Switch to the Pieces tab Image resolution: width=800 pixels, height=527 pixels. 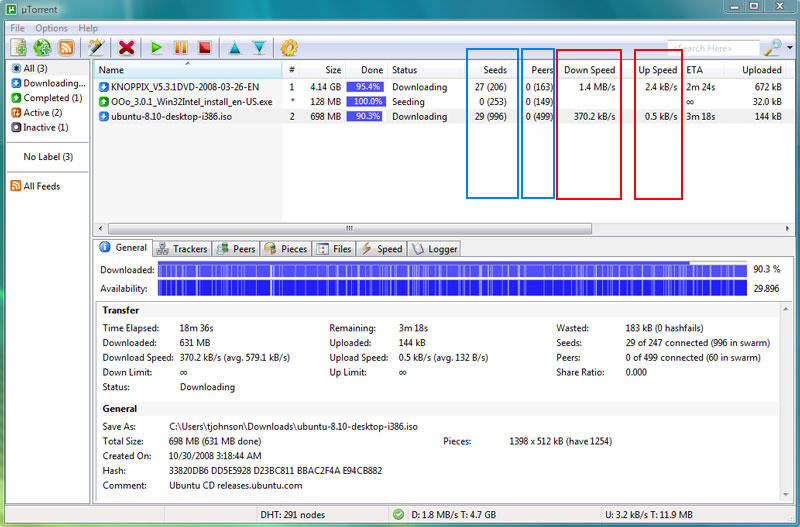[286, 249]
